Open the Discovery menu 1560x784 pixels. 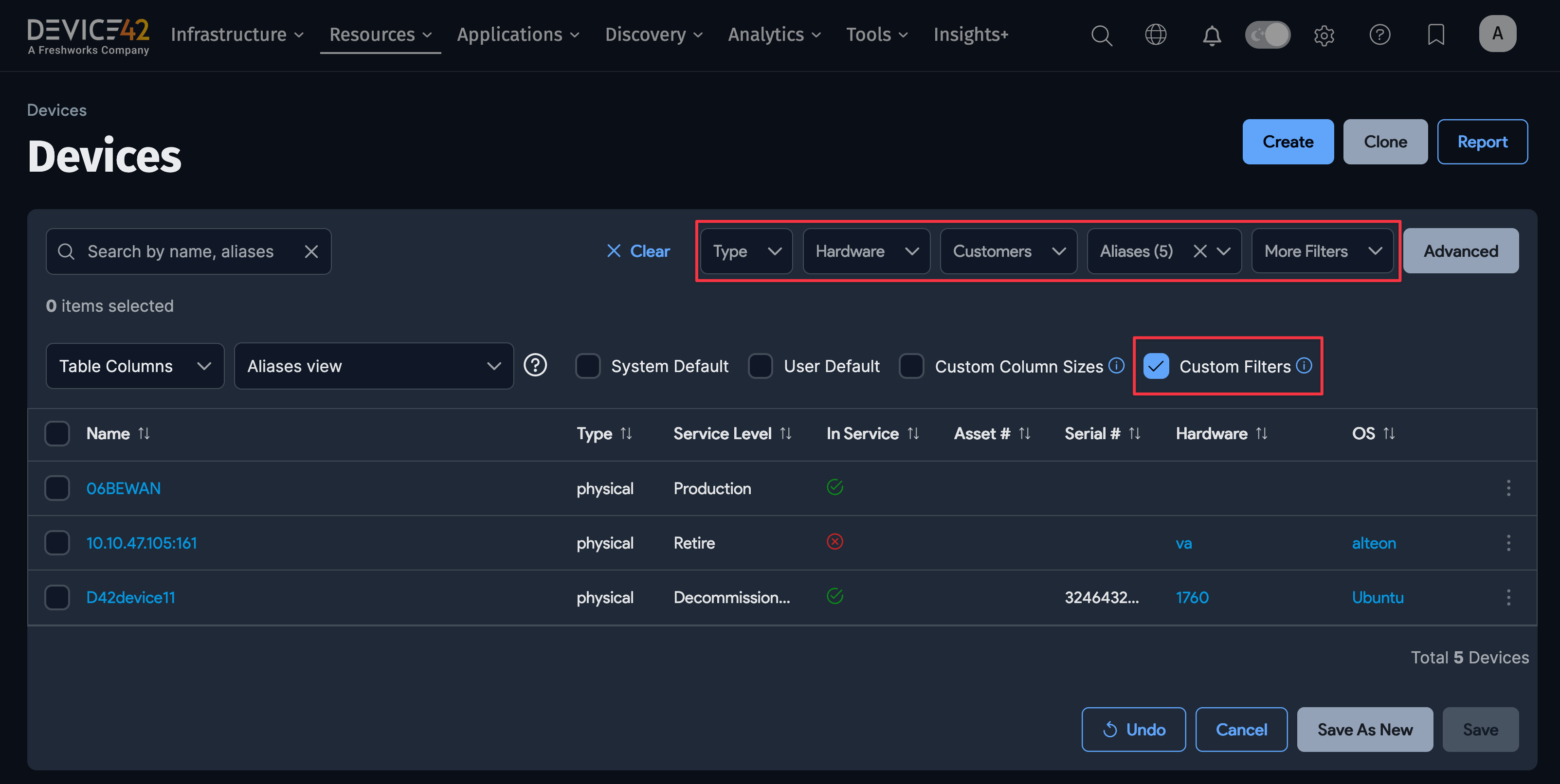point(653,35)
